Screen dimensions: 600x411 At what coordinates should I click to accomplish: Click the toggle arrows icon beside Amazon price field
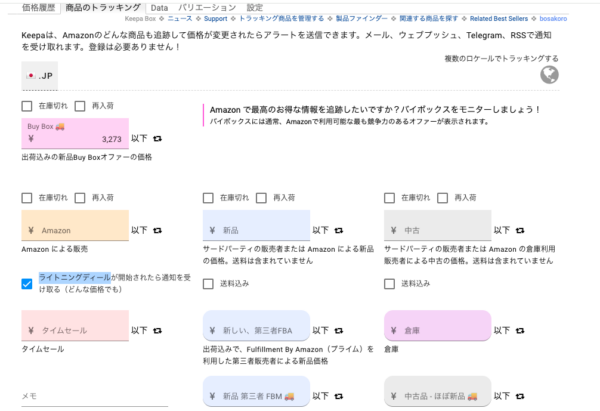(x=157, y=230)
